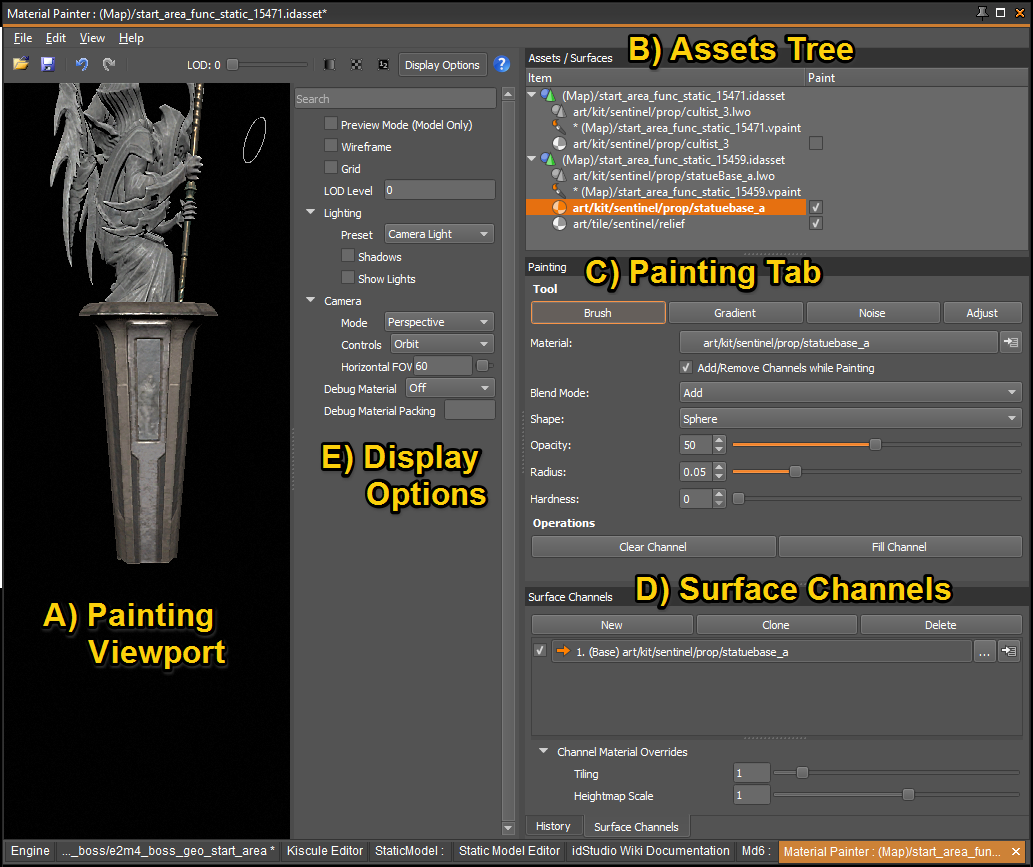Open the File menu
The width and height of the screenshot is (1033, 867).
(x=23, y=38)
